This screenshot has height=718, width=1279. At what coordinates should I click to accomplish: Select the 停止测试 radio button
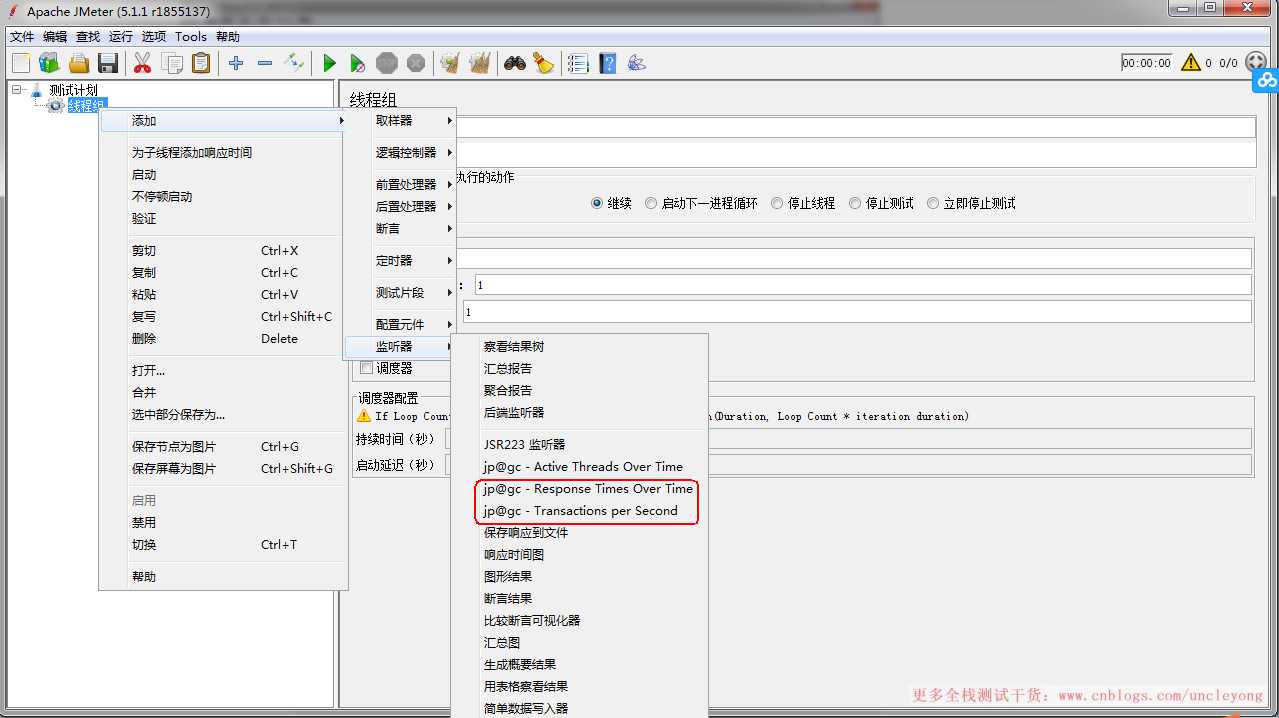[855, 203]
